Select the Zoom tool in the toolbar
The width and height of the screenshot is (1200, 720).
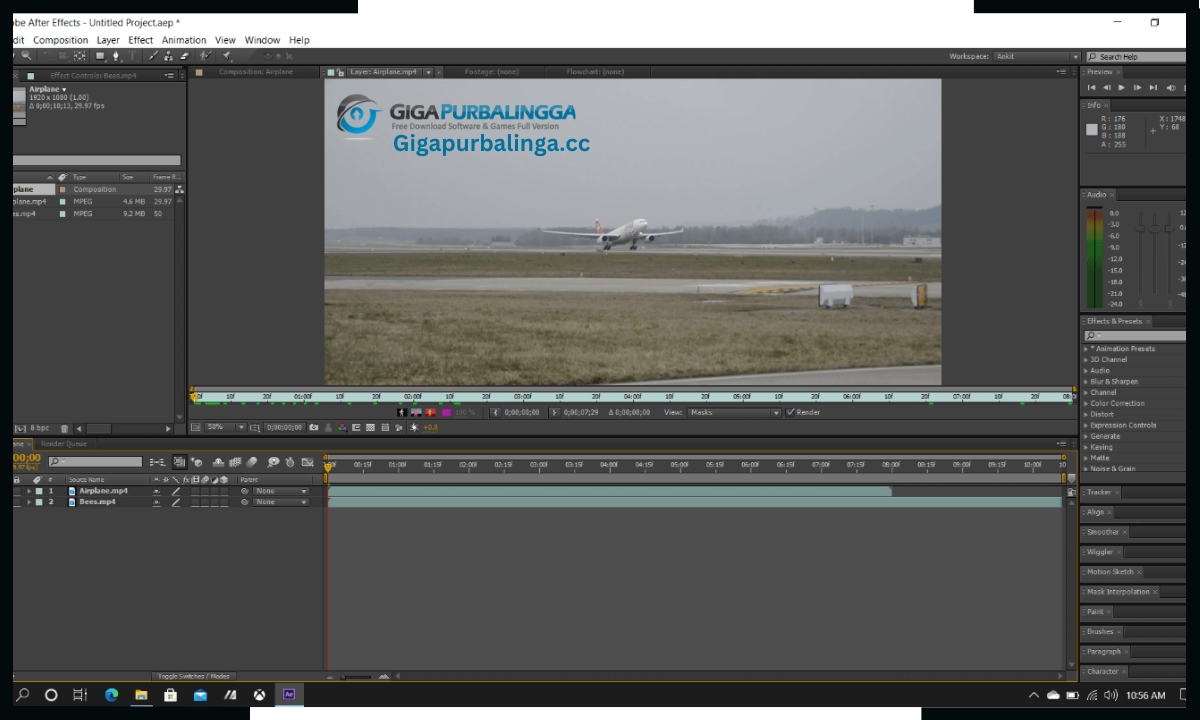coord(26,56)
